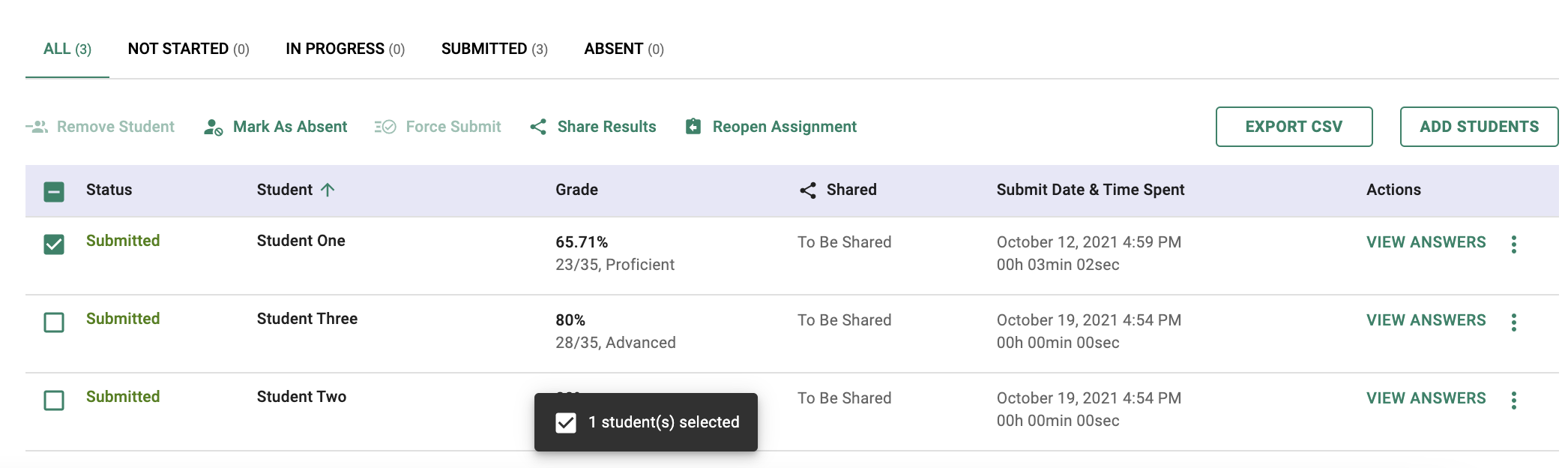Viewport: 1568px width, 468px height.
Task: Click the Export CSV button
Action: point(1294,127)
